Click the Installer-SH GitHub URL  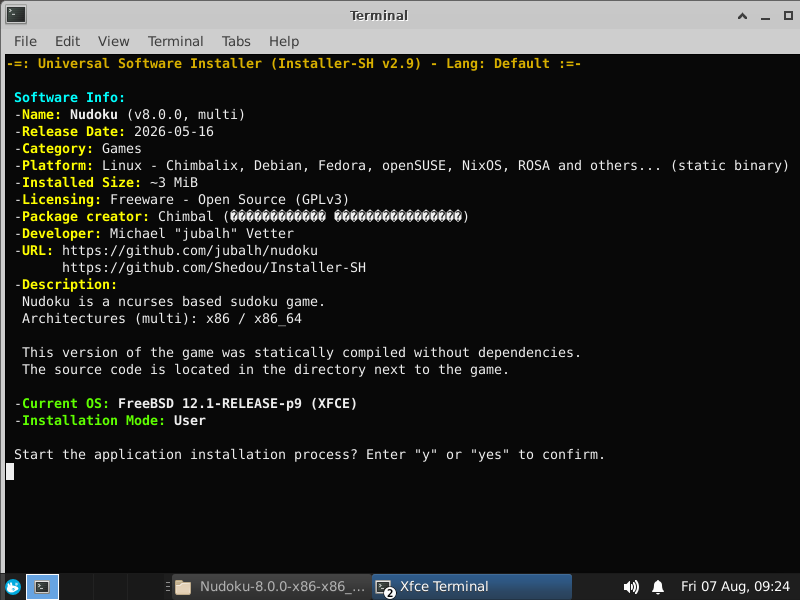point(214,267)
